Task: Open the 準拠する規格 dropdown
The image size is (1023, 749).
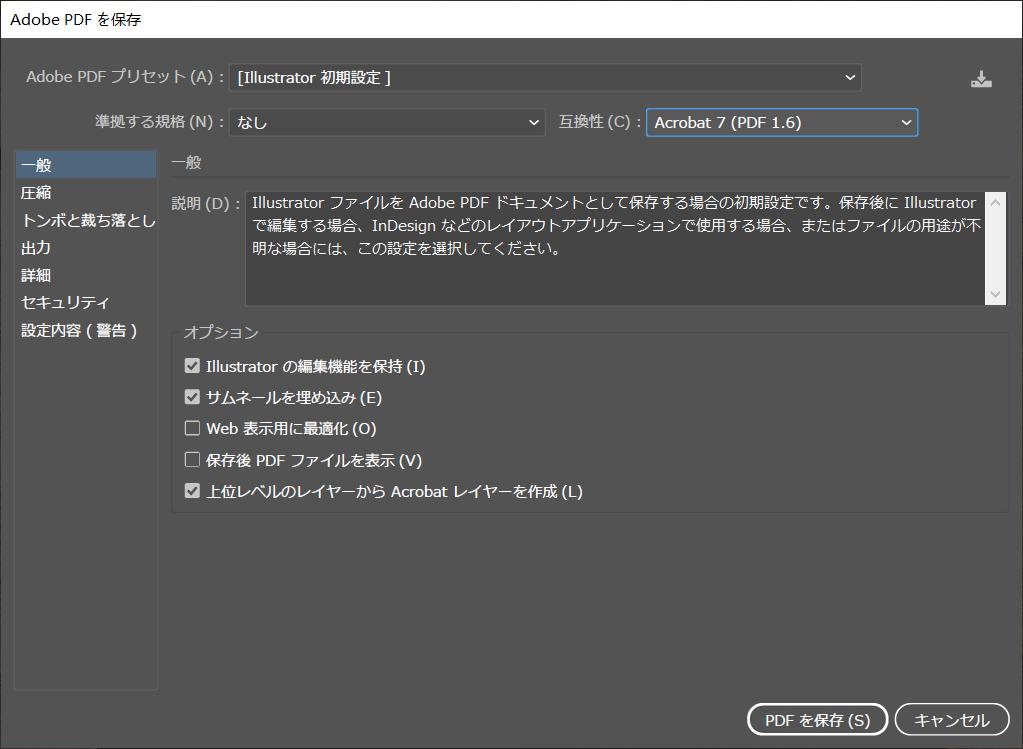Action: pyautogui.click(x=387, y=123)
